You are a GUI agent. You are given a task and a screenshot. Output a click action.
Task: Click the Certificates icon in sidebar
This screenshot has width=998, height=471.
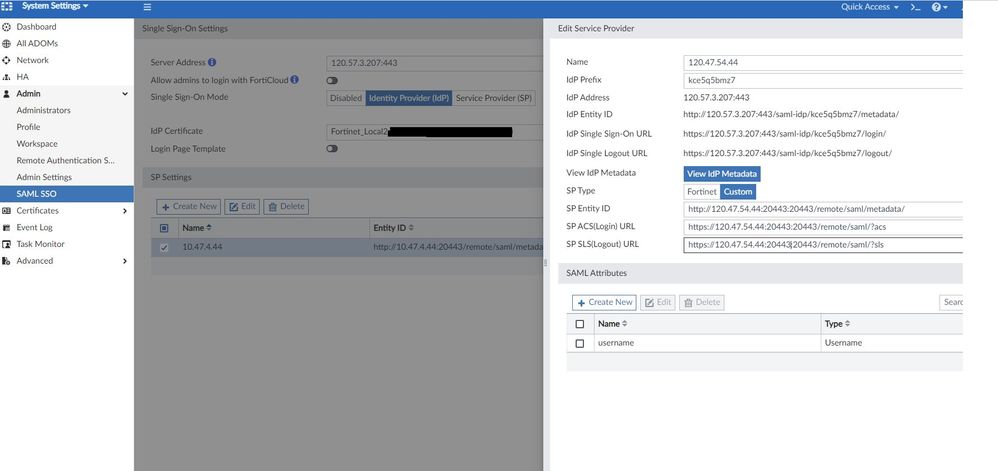(x=7, y=211)
